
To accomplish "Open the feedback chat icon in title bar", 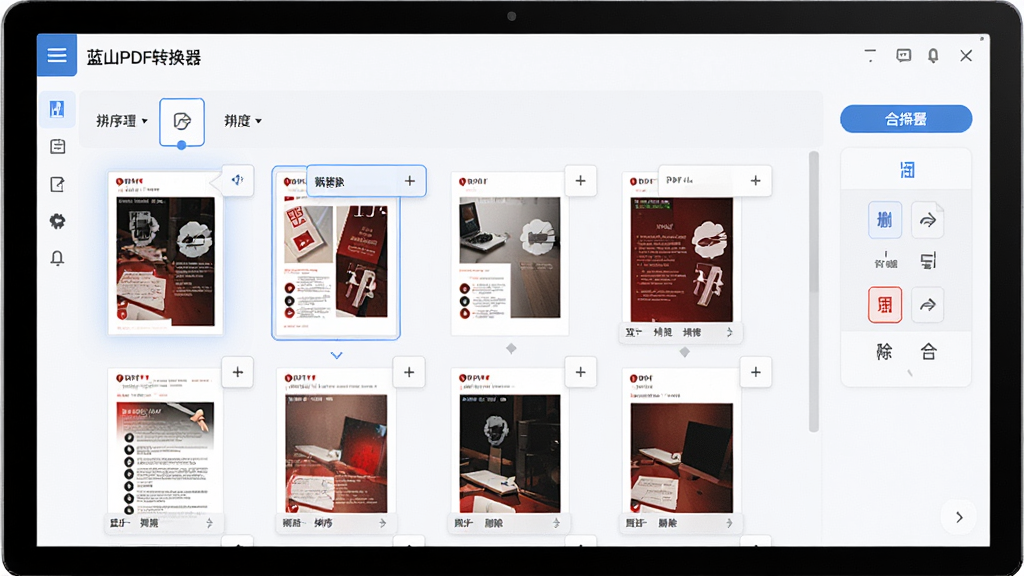I will [903, 56].
